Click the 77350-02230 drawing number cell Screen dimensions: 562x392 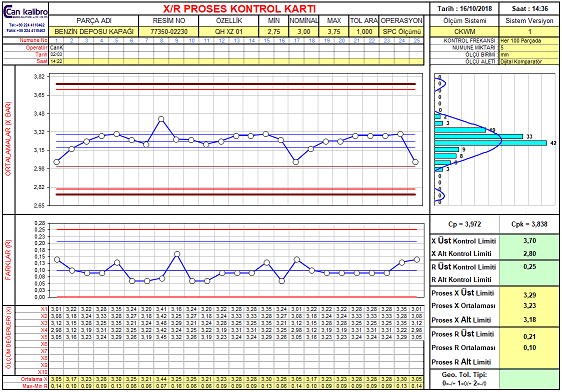[168, 32]
